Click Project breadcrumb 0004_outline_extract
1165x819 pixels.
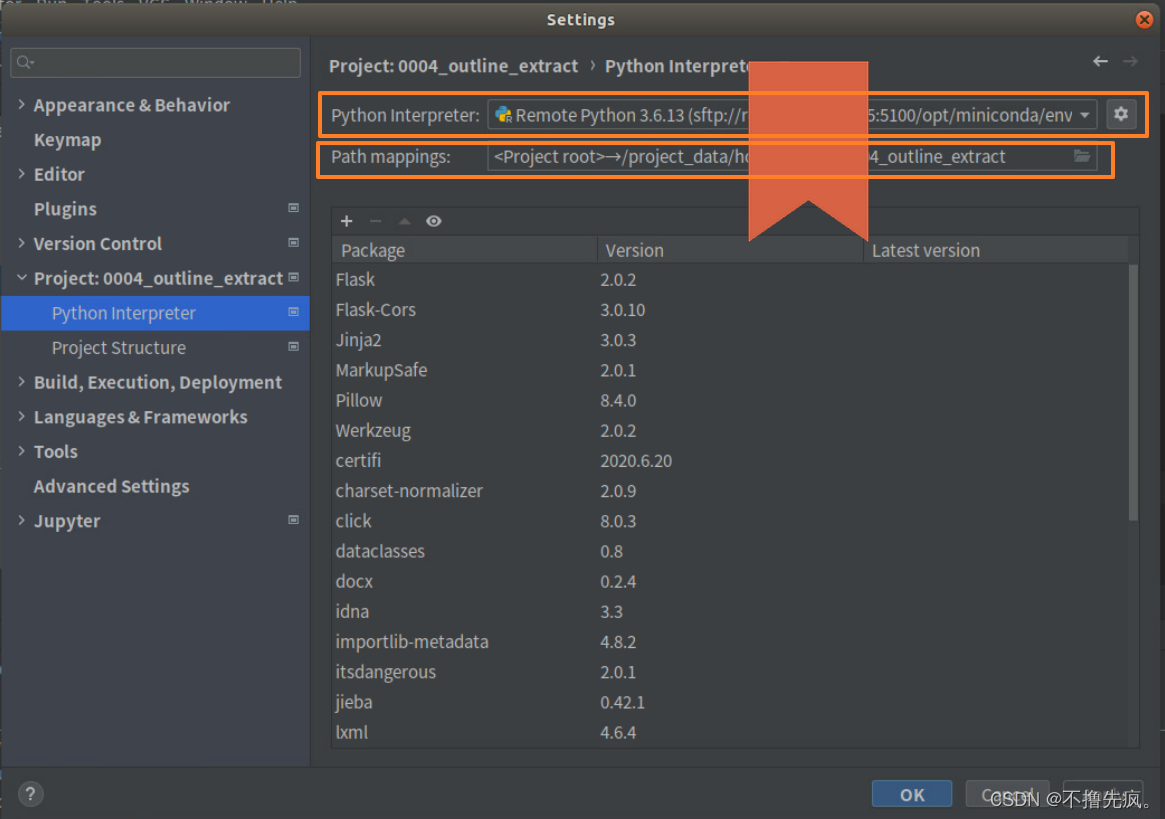(x=453, y=66)
